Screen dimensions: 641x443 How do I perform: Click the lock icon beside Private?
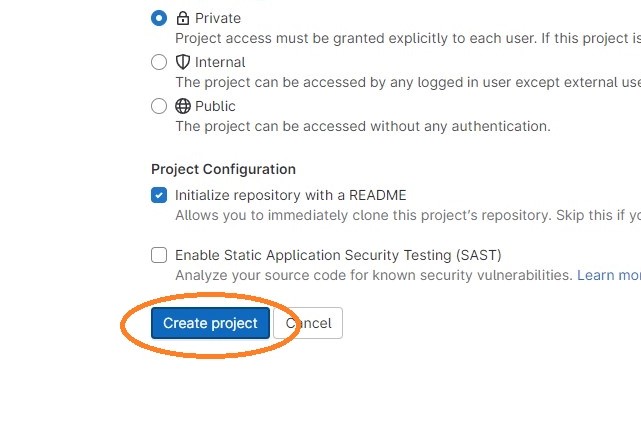coord(183,18)
